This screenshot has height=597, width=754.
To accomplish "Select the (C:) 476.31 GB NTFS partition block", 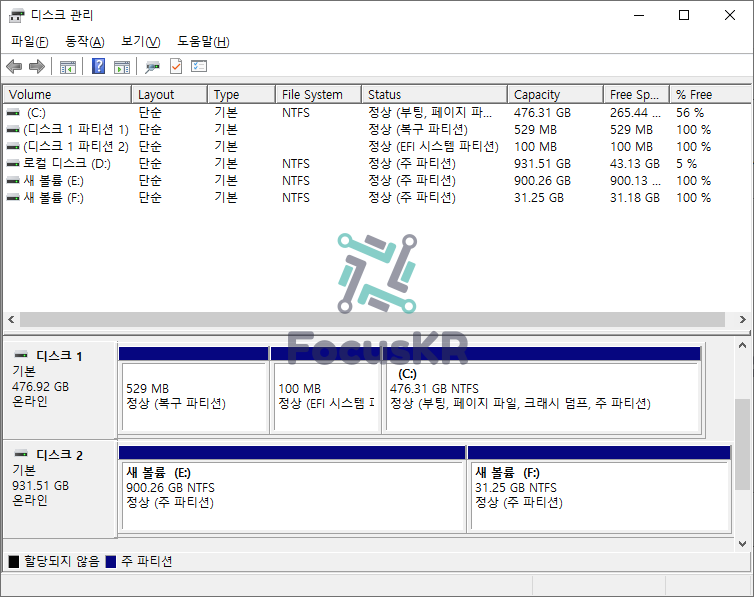I will pos(541,390).
